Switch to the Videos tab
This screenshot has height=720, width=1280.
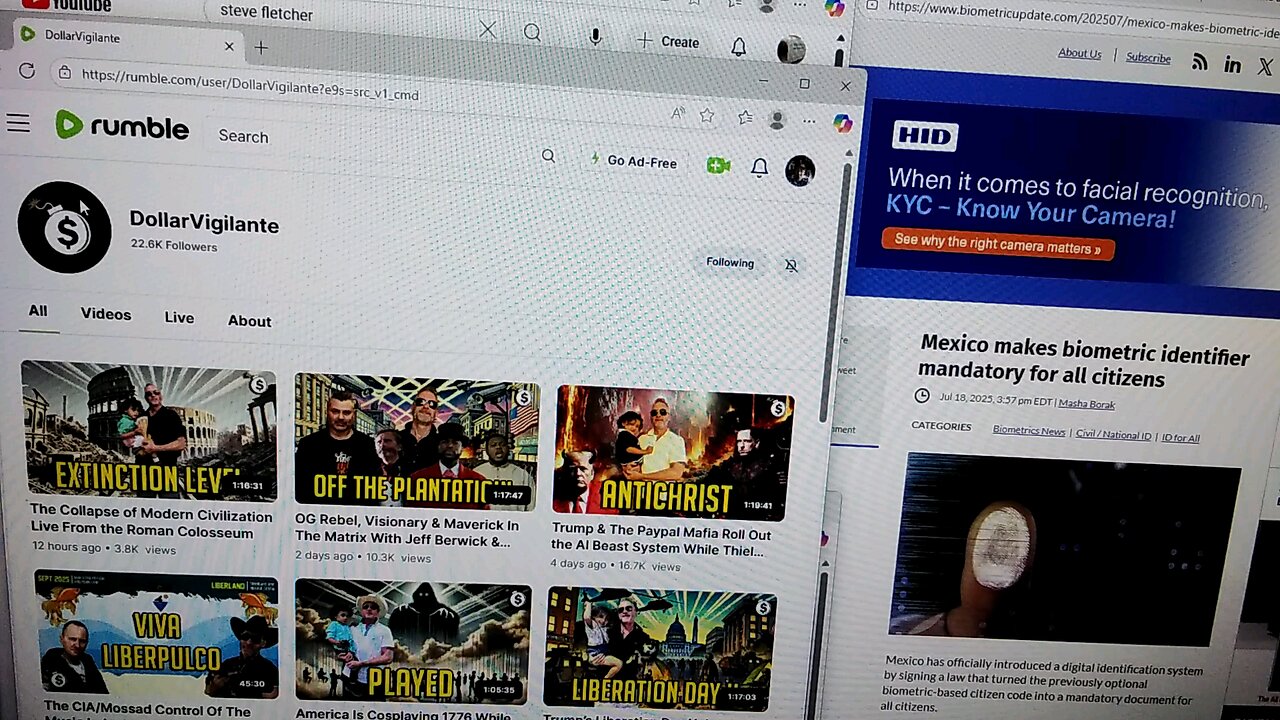(x=106, y=314)
